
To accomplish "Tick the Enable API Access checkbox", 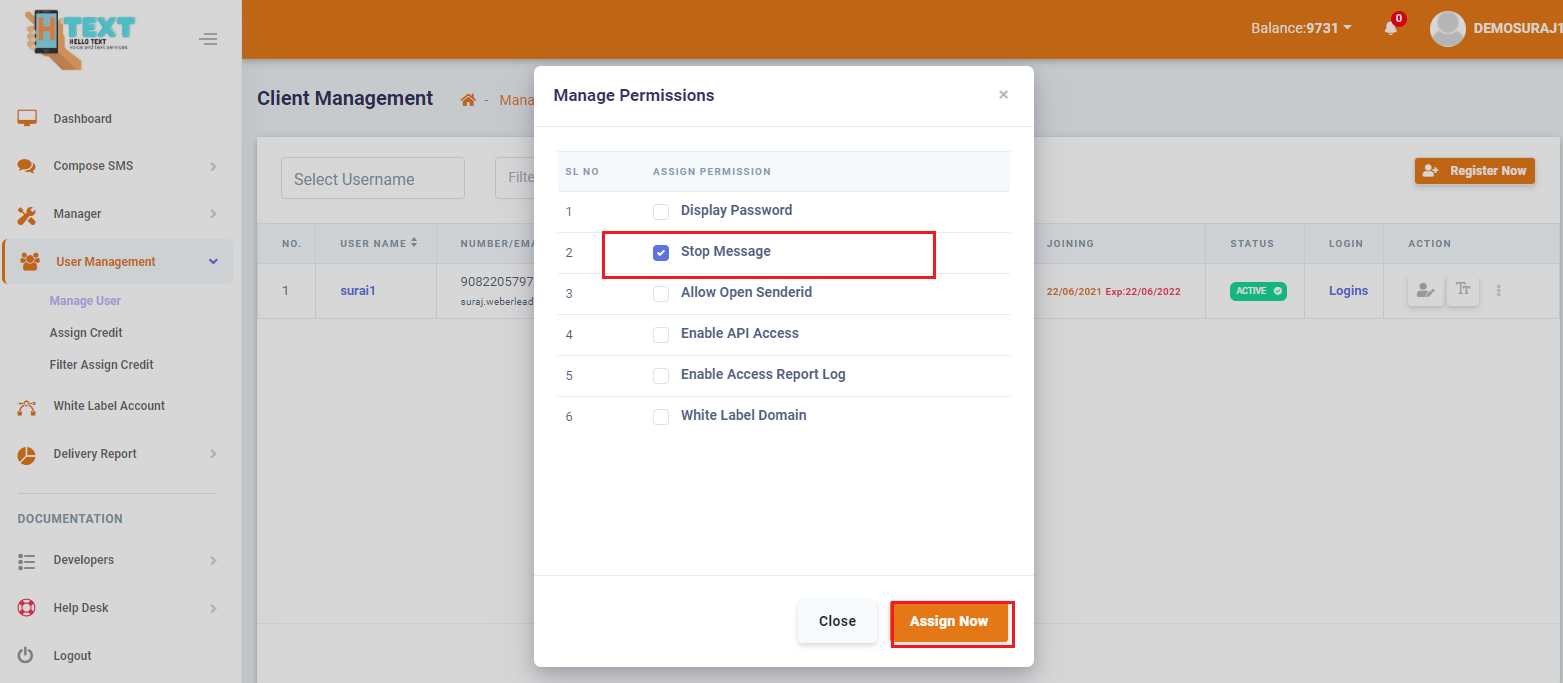I will (661, 334).
